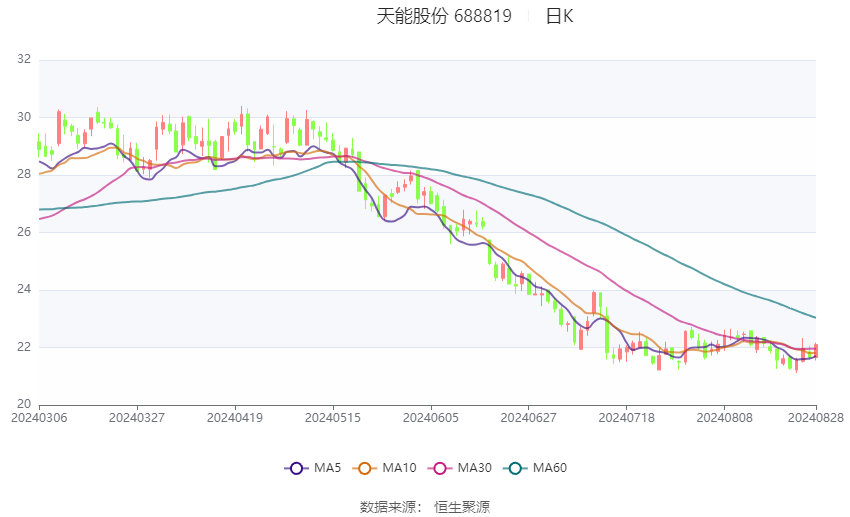Click the 日K label in title
The height and width of the screenshot is (517, 850).
coord(559,16)
